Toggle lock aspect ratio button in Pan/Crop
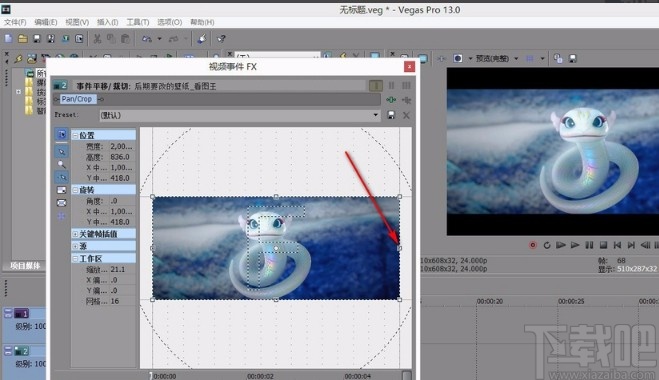This screenshot has height=380, width=659. coord(61,190)
